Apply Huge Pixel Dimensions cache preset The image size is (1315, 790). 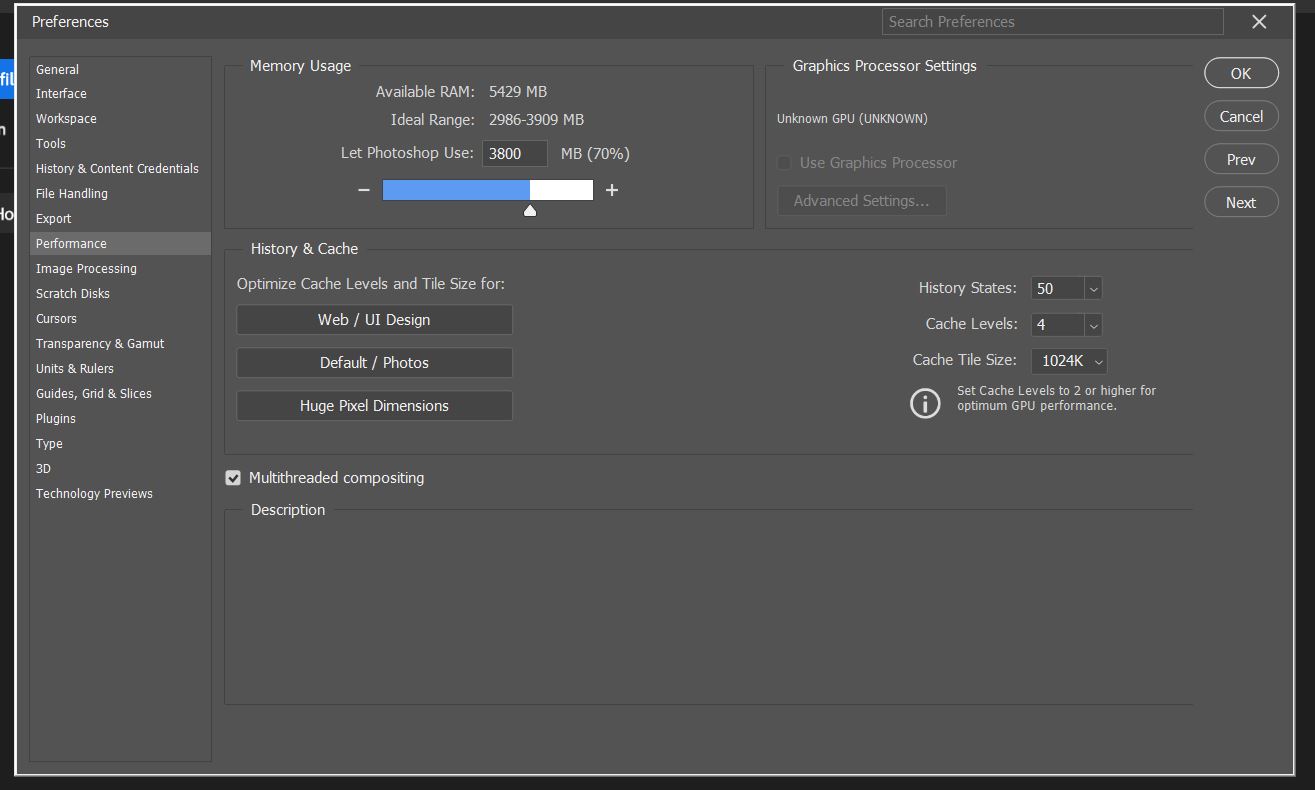[x=374, y=406]
